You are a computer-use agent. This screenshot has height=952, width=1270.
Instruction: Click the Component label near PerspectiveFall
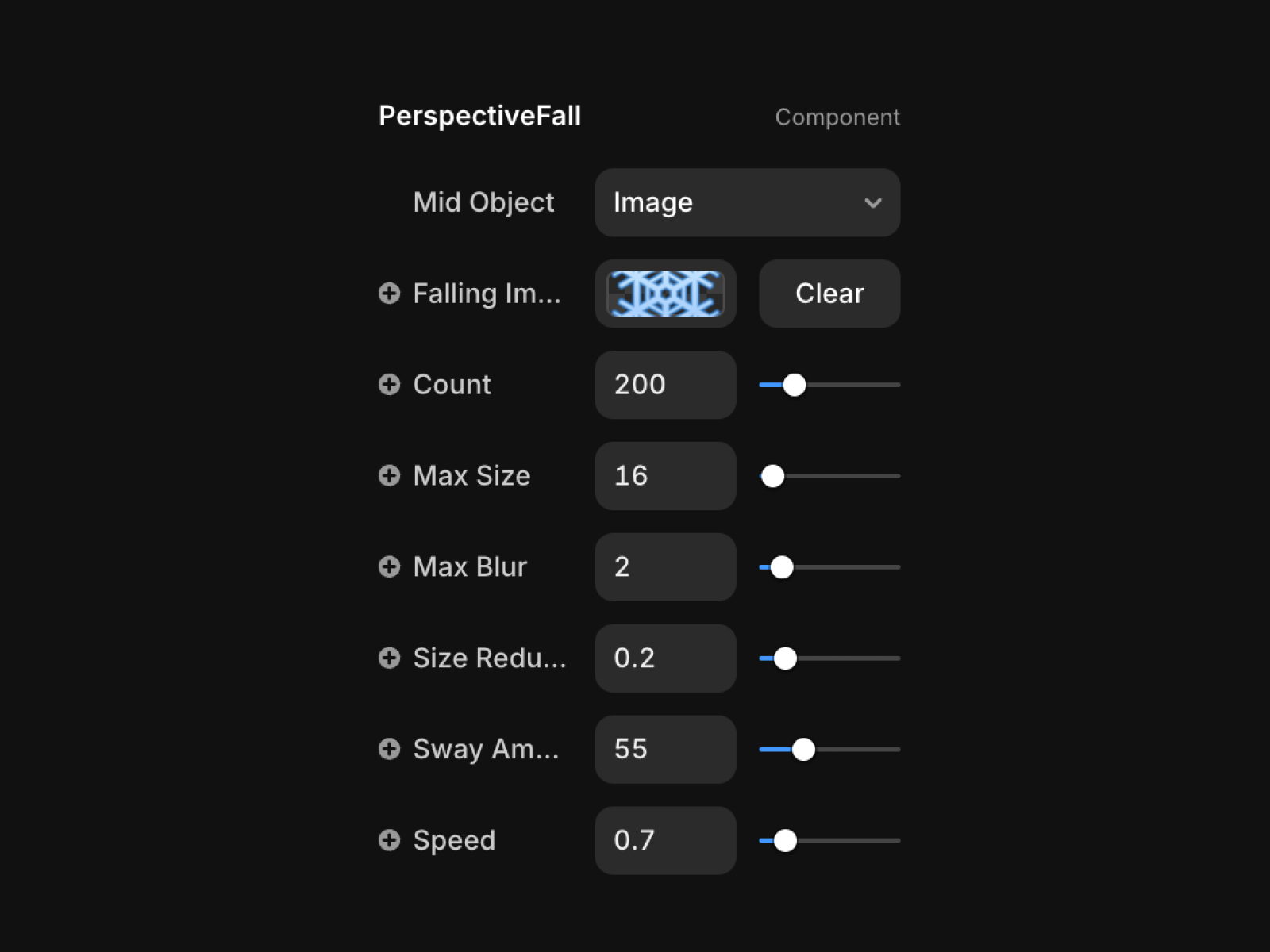click(x=837, y=117)
